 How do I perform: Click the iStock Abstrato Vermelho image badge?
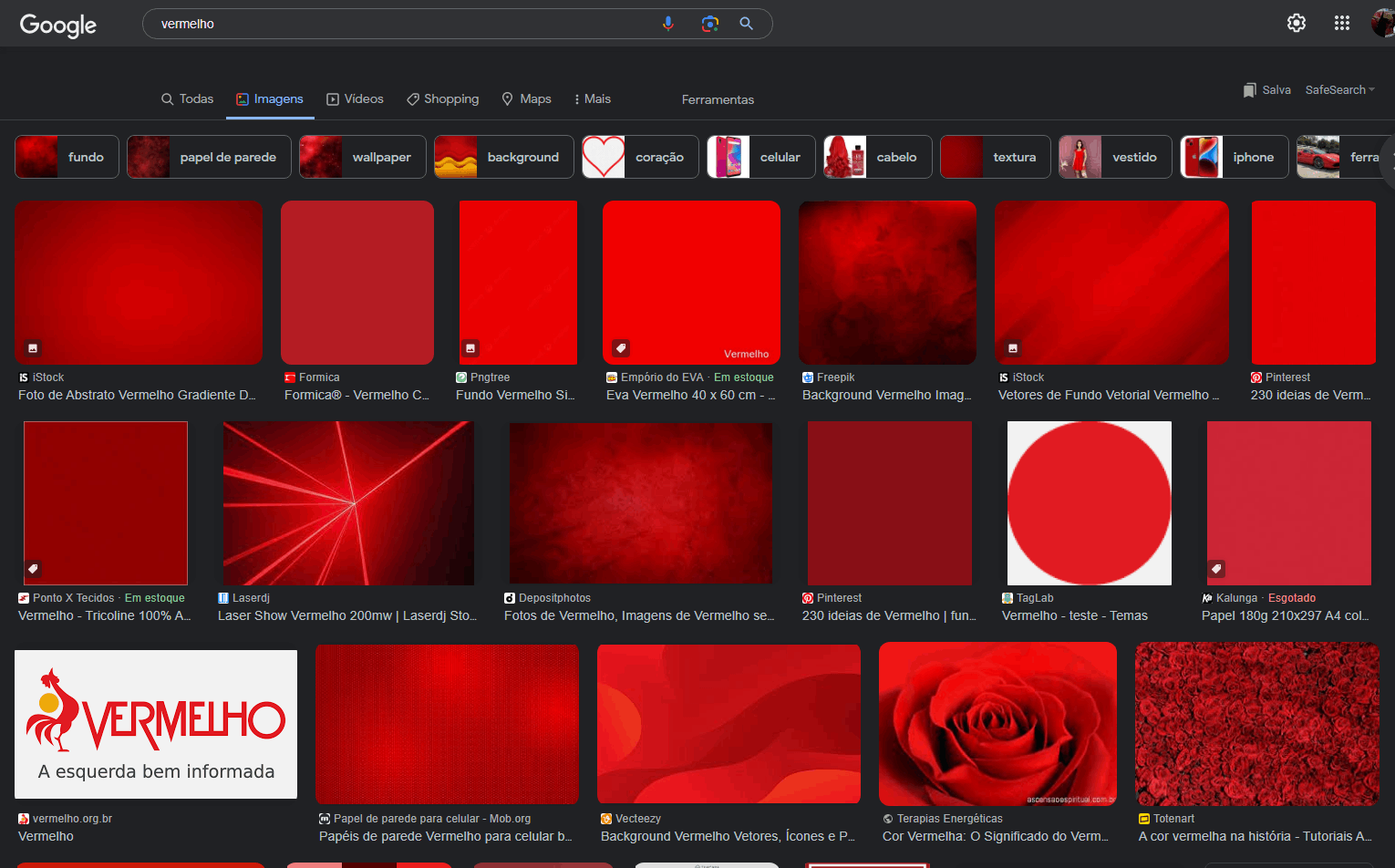pos(33,348)
